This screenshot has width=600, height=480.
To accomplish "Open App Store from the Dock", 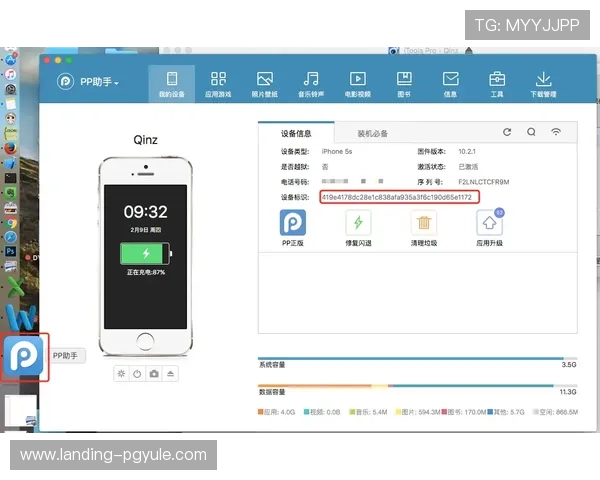I will tap(11, 60).
